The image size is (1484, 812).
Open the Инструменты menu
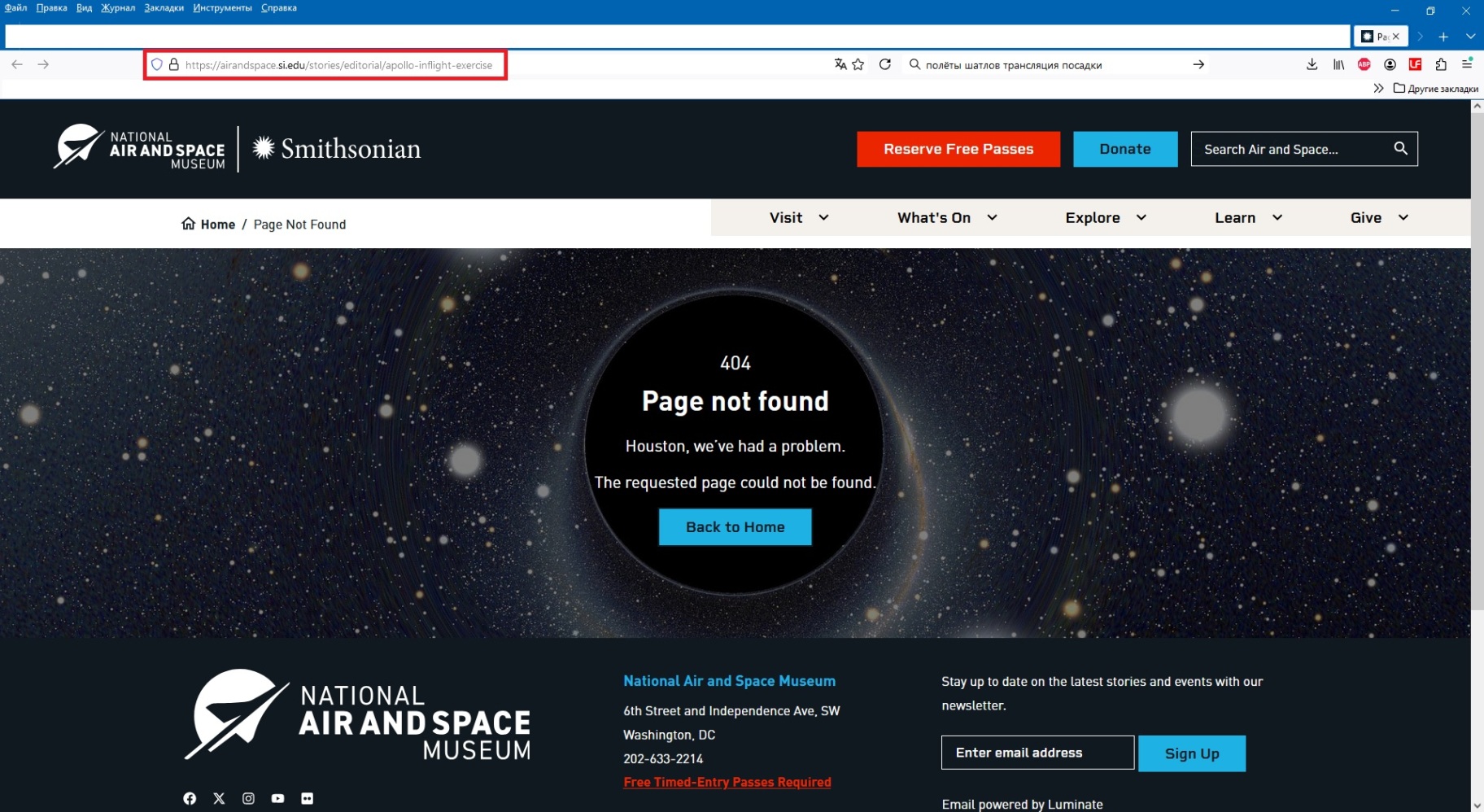click(x=222, y=8)
